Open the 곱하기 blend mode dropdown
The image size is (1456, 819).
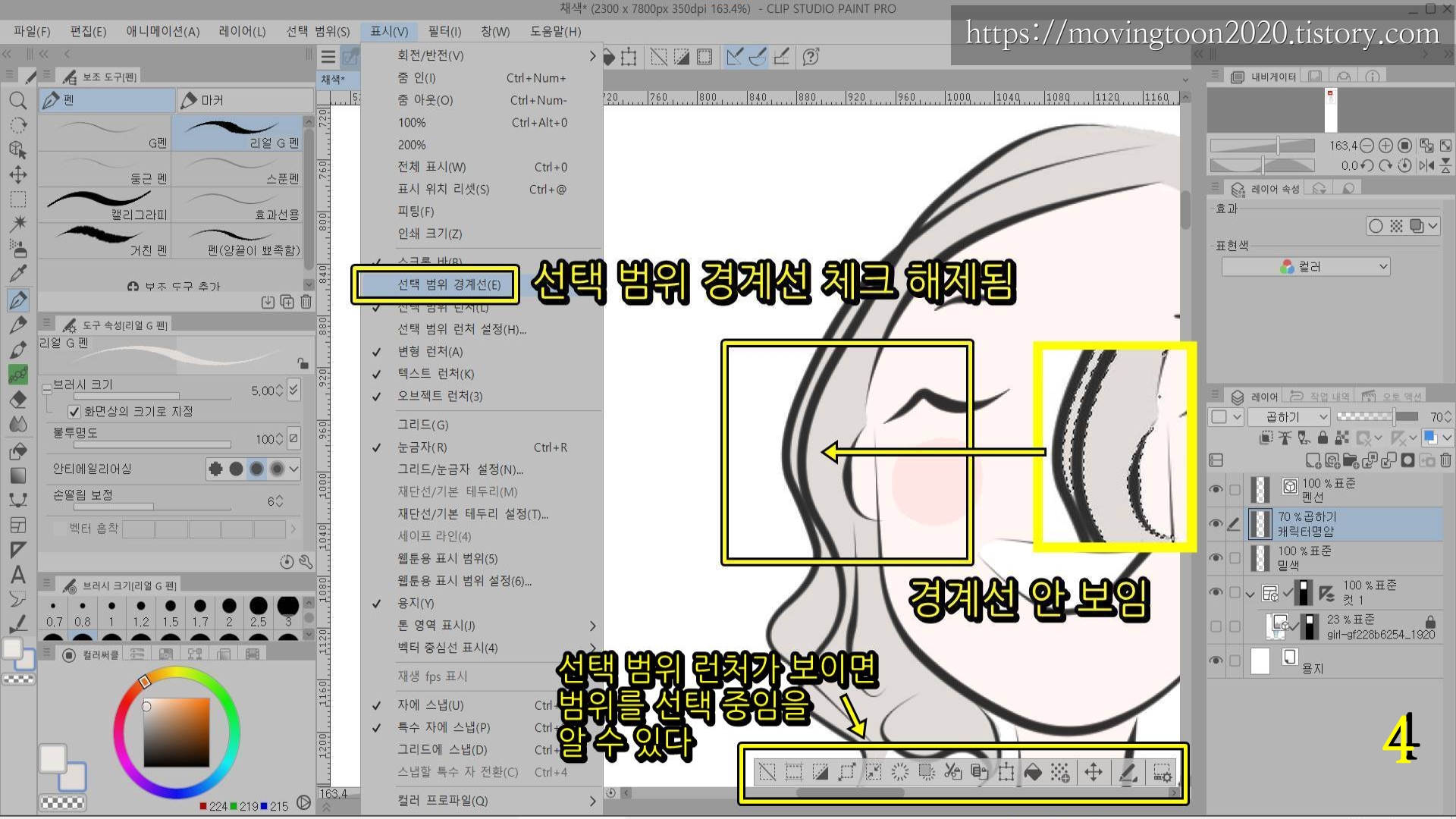1298,417
